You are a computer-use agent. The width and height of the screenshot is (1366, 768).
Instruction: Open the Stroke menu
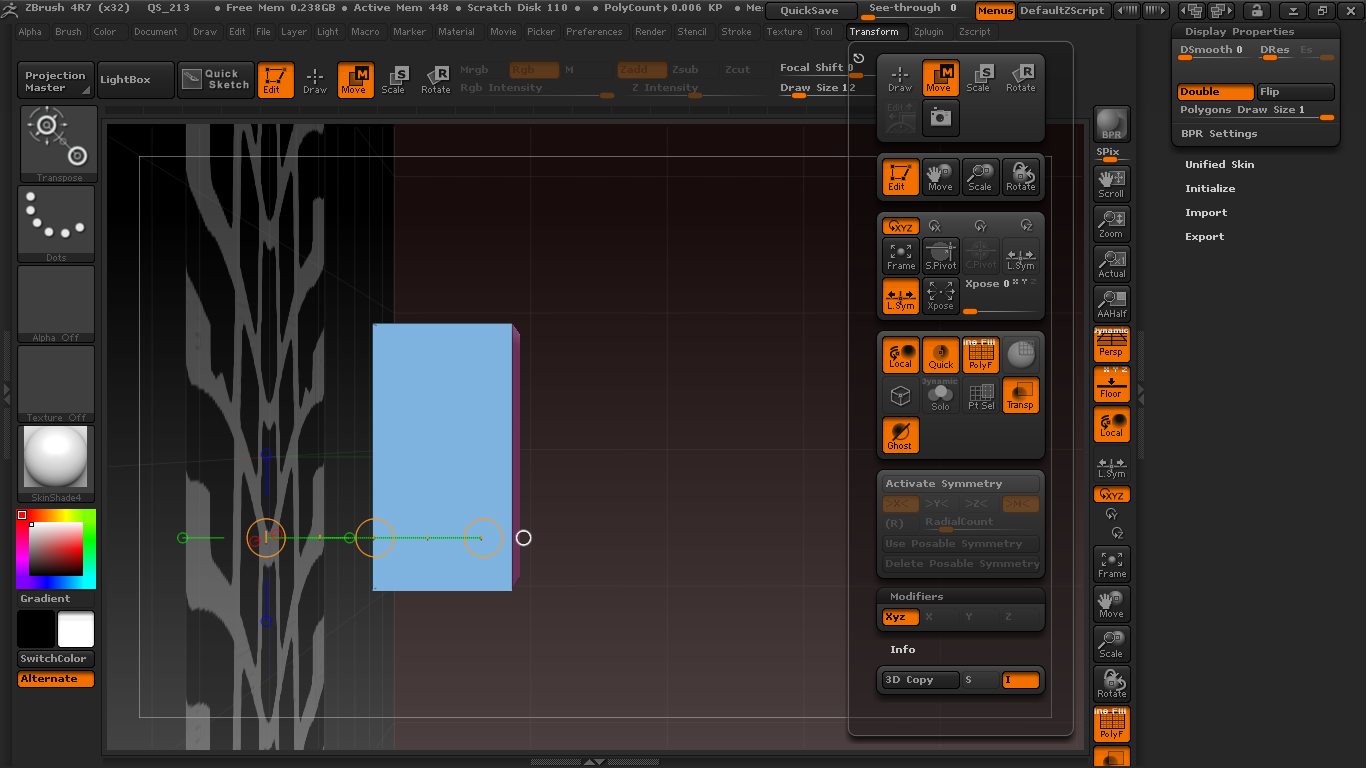point(736,32)
